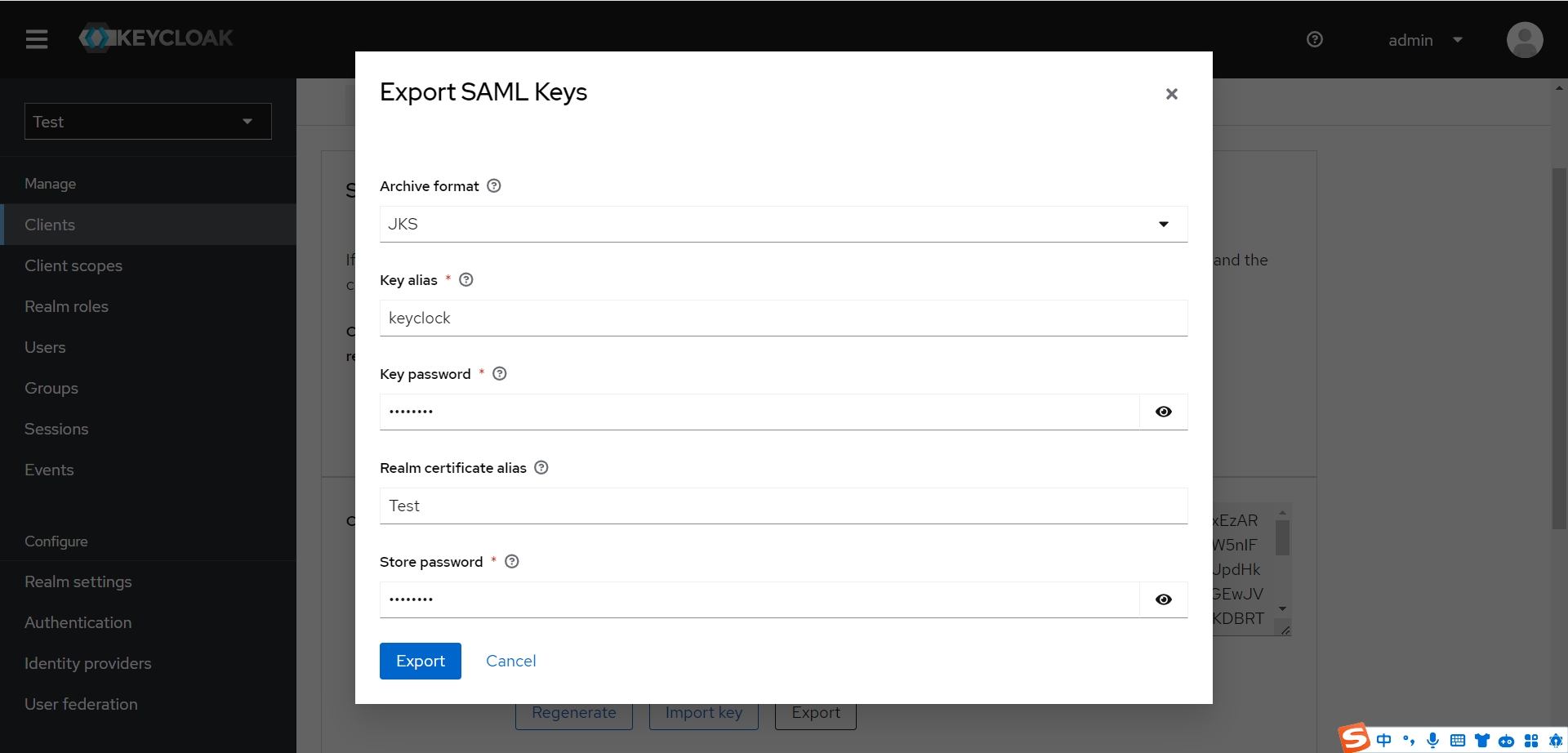Open the admin user dropdown
The width and height of the screenshot is (1568, 753).
(1424, 40)
